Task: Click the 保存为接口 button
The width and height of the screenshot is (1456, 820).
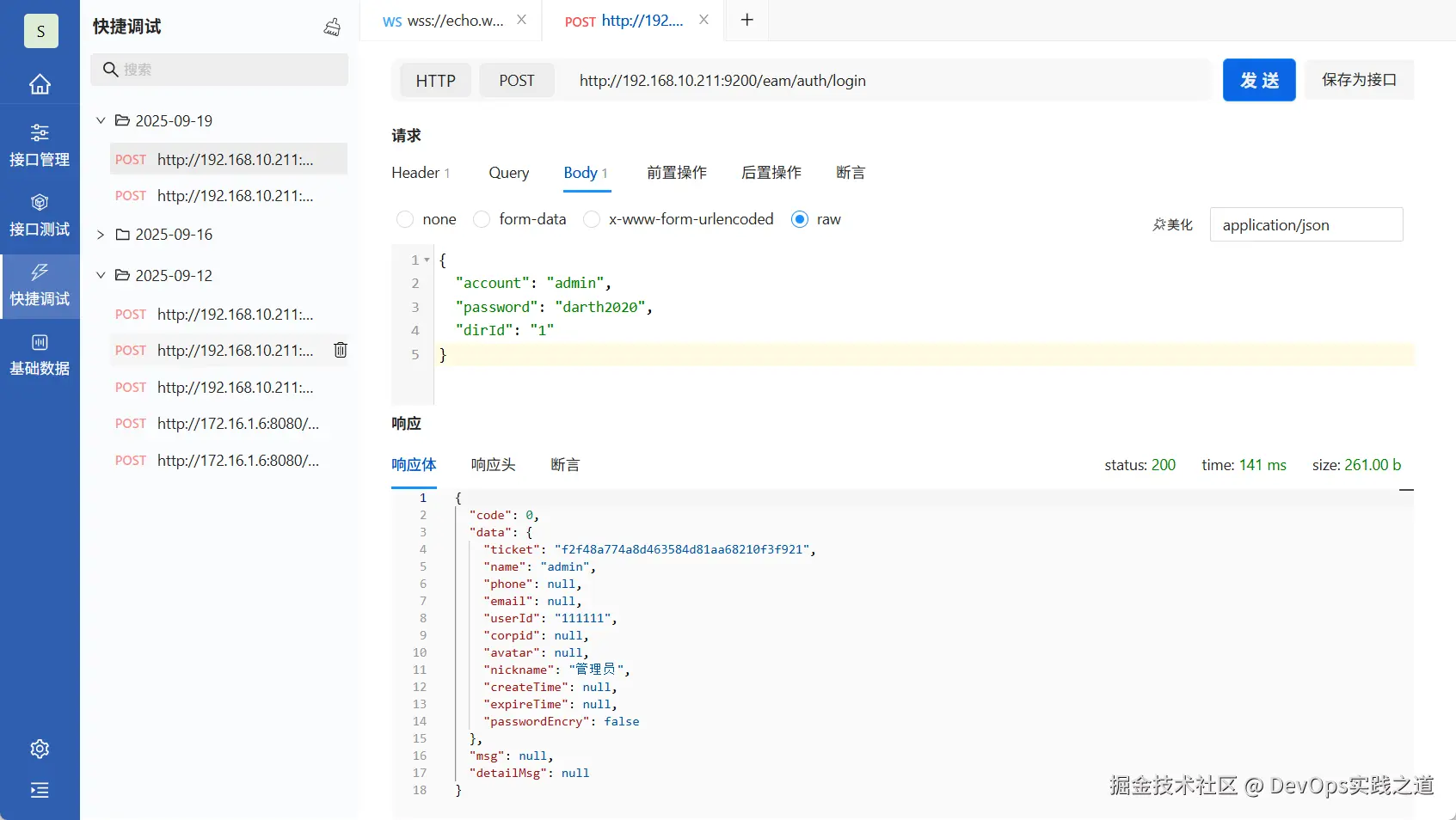Action: click(1359, 80)
